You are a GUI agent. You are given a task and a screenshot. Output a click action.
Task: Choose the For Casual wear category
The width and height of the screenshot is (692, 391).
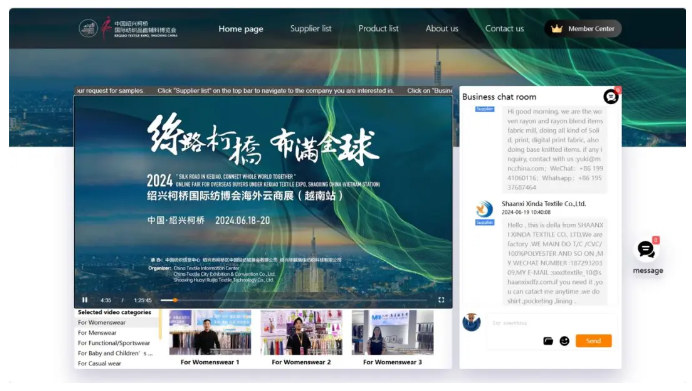coord(99,364)
